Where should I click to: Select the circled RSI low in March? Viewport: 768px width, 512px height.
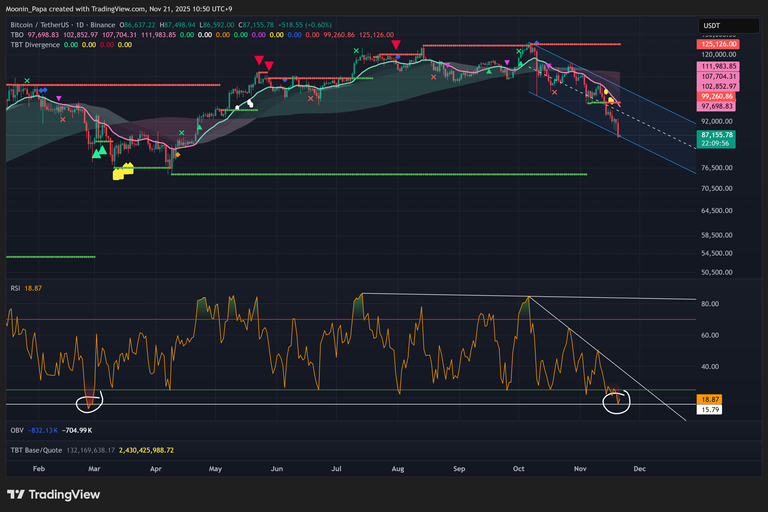pos(90,403)
